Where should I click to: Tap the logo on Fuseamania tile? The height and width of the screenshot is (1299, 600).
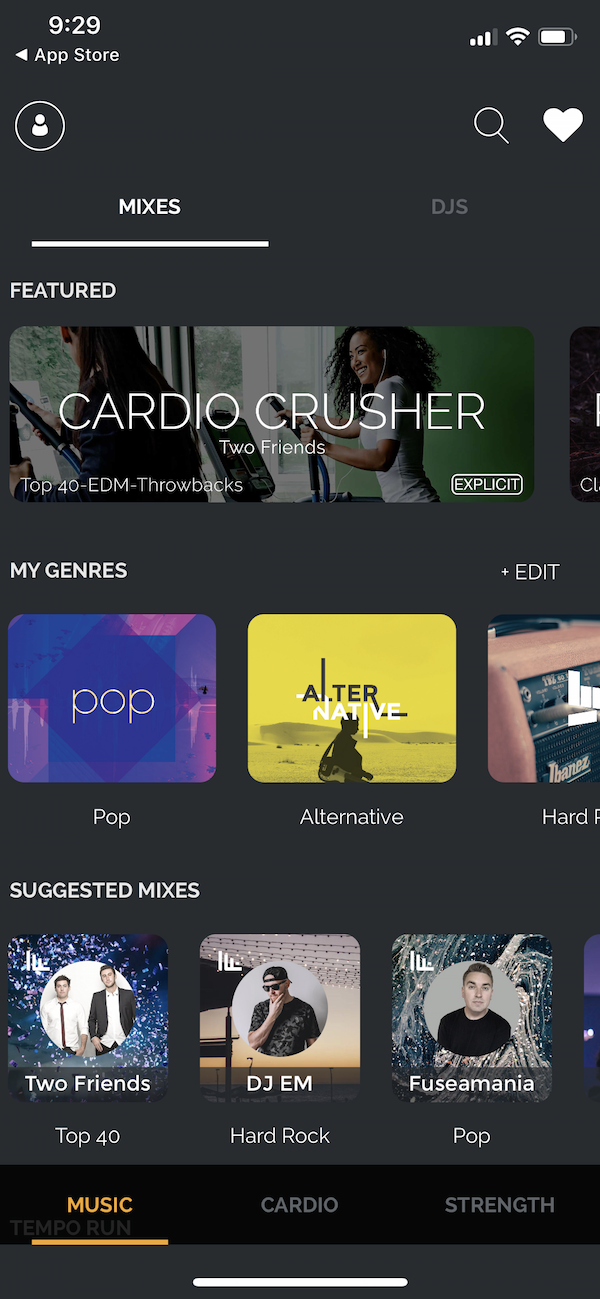coord(421,962)
